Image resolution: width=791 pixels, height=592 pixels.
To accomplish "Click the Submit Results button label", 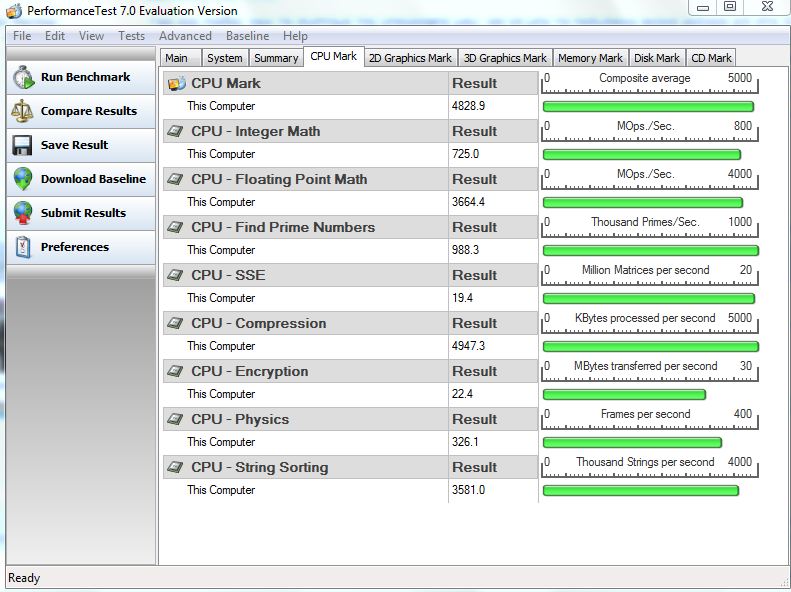I will (x=83, y=213).
